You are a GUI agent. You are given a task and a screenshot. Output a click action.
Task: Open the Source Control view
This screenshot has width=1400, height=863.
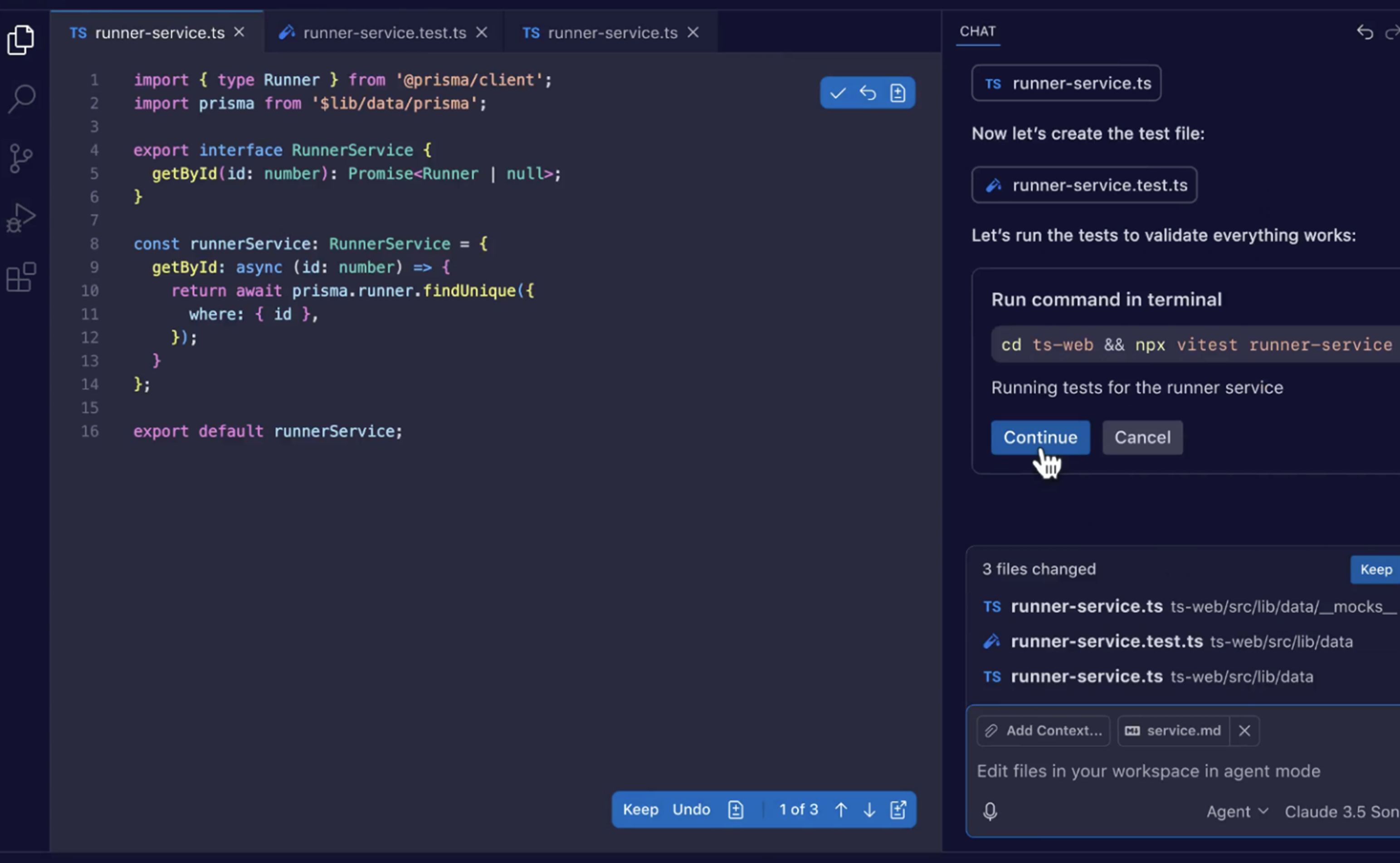(21, 158)
